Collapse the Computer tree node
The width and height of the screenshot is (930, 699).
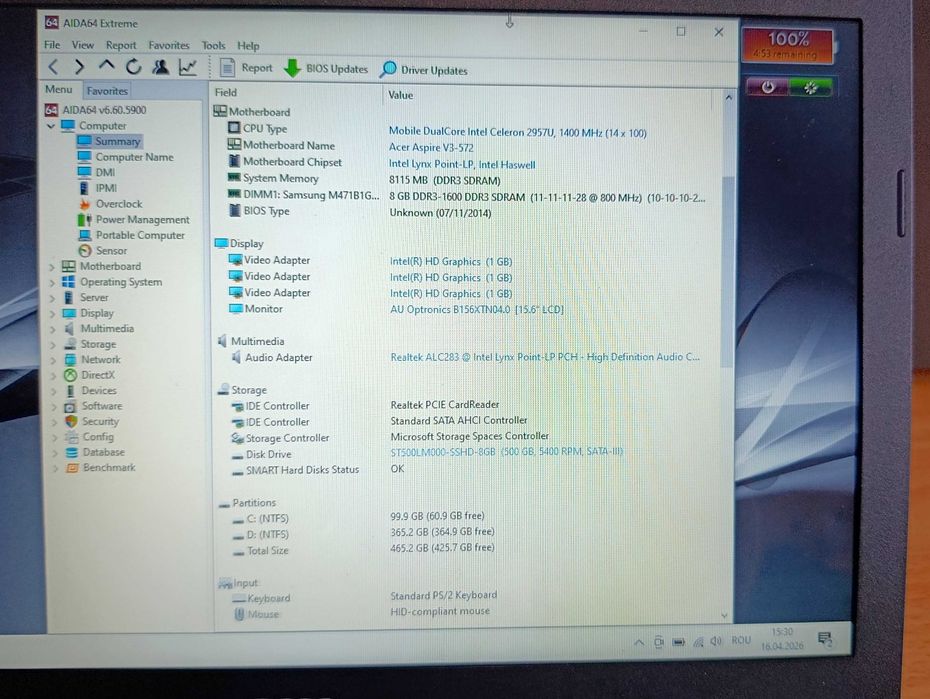coord(51,126)
